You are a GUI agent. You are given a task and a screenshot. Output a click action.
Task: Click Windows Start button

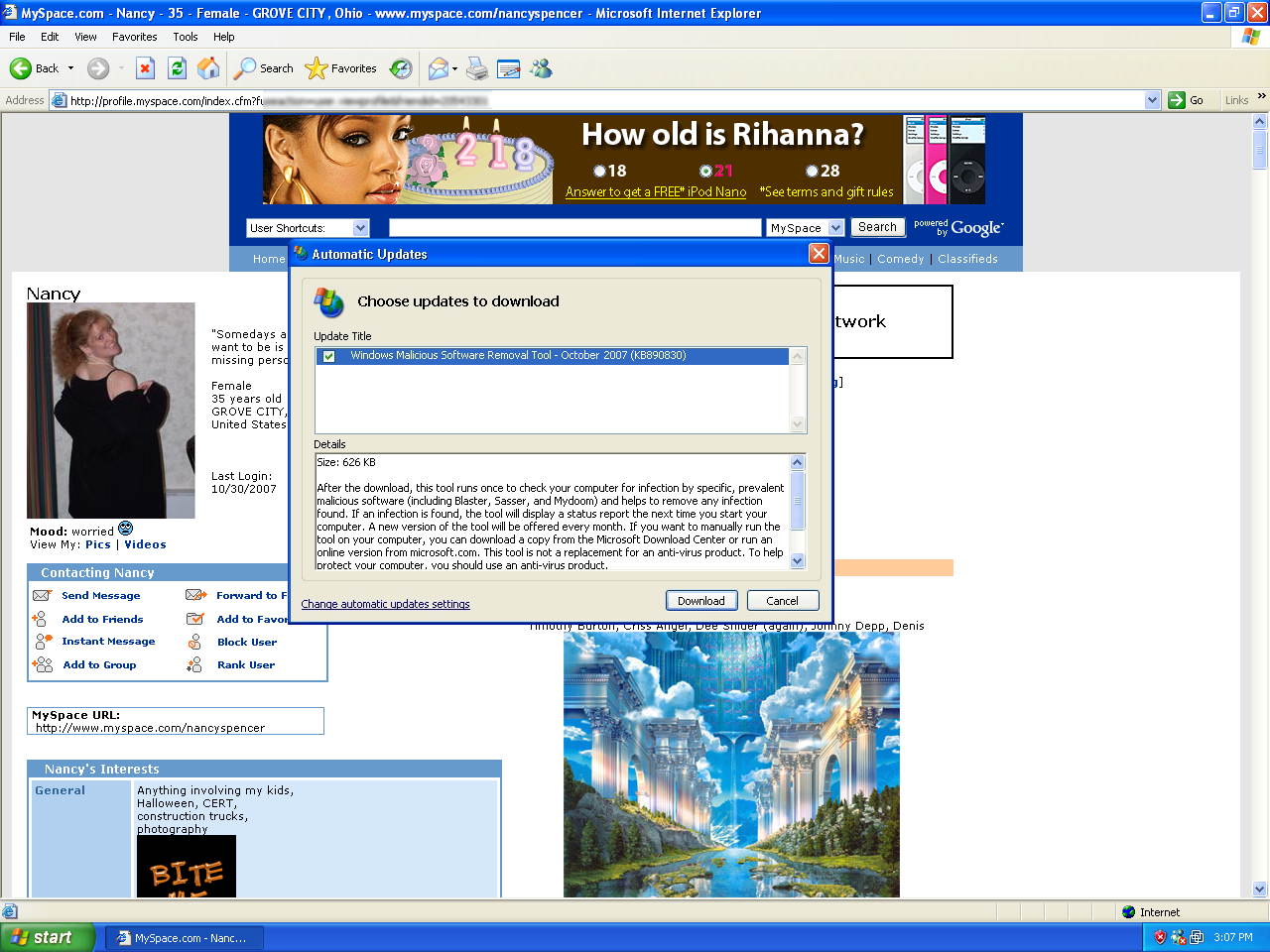[x=48, y=937]
